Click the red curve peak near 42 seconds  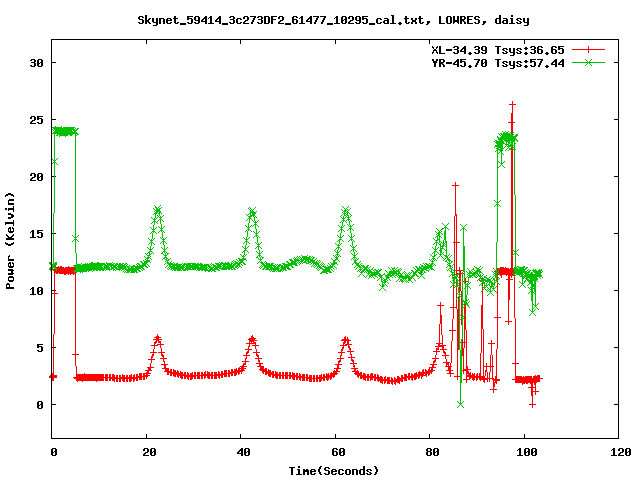coord(252,338)
